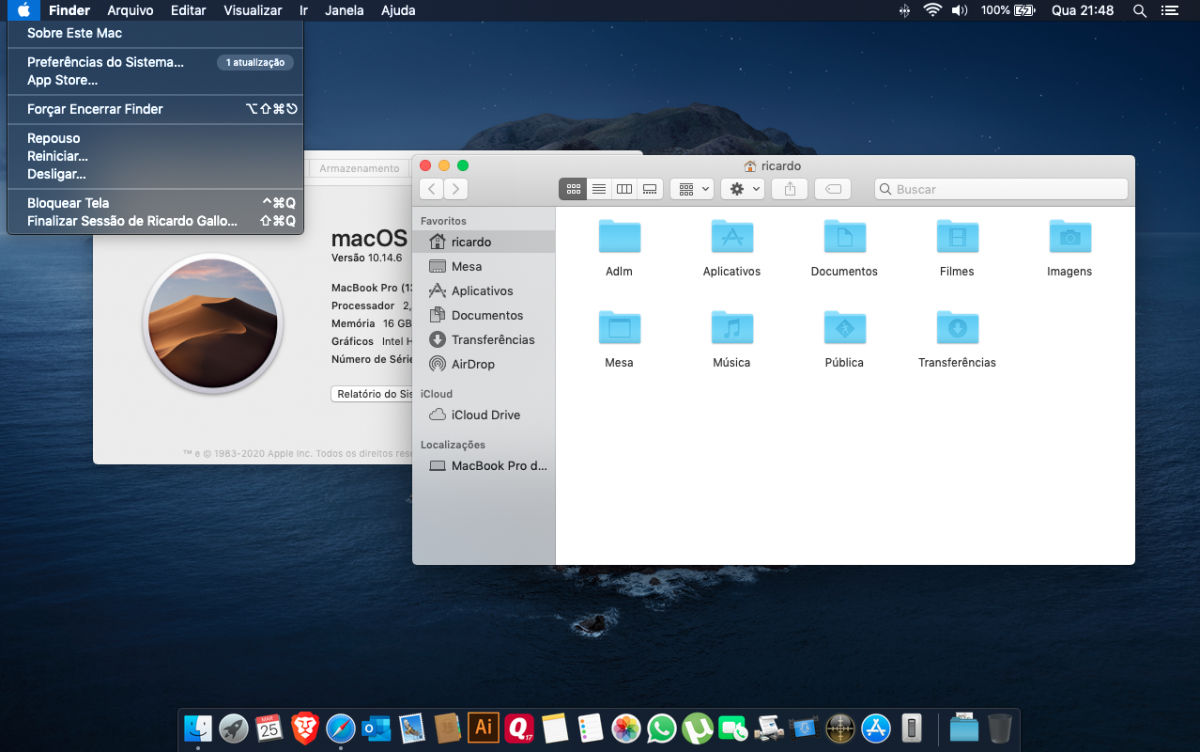Open Photos app in the dock

coord(626,728)
